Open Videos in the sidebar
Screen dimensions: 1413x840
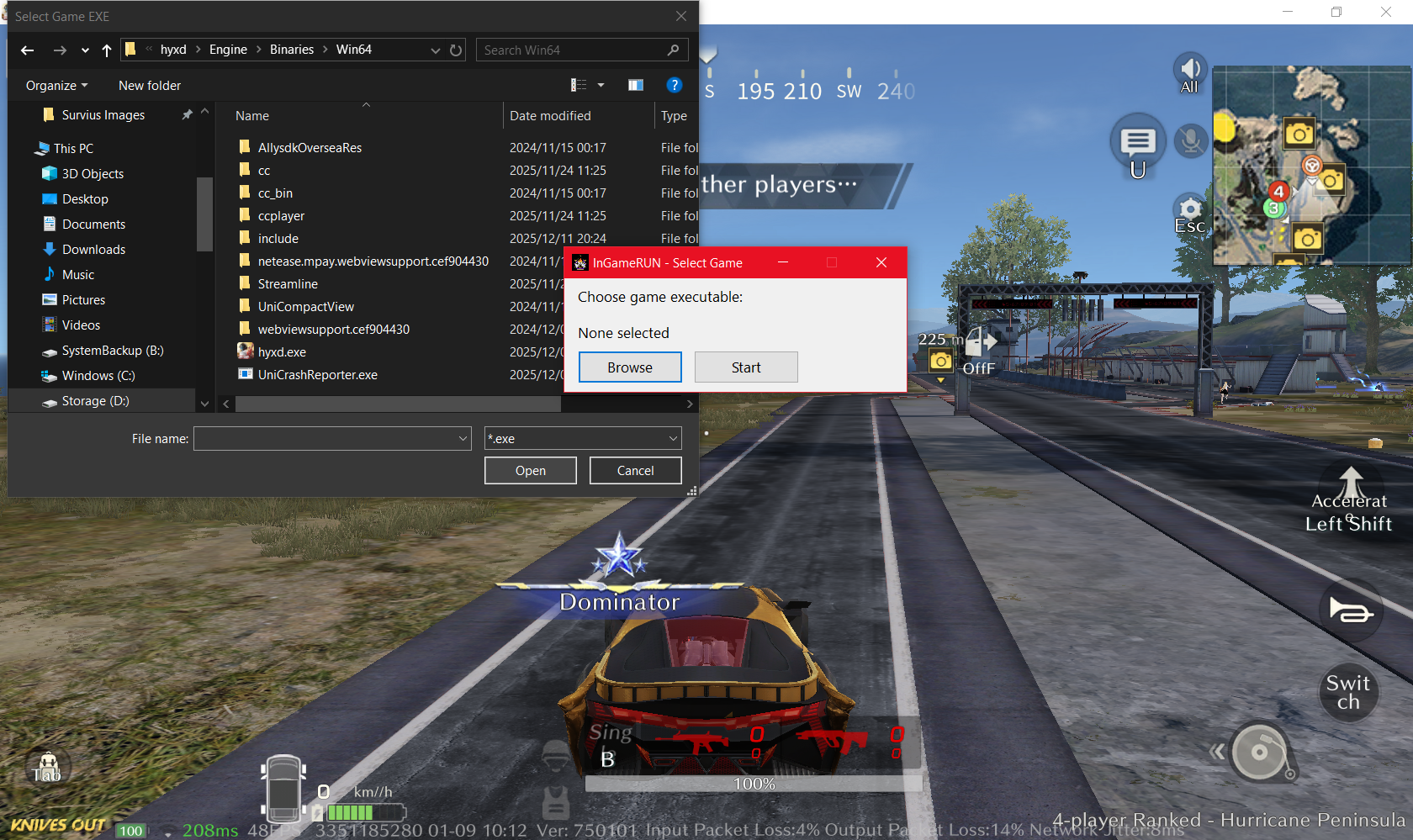coord(81,325)
